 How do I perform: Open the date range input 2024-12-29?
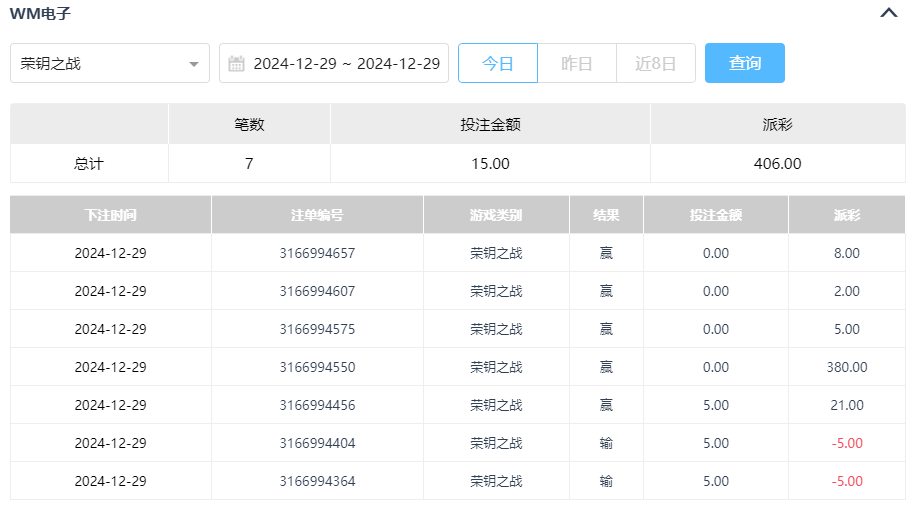tap(345, 63)
